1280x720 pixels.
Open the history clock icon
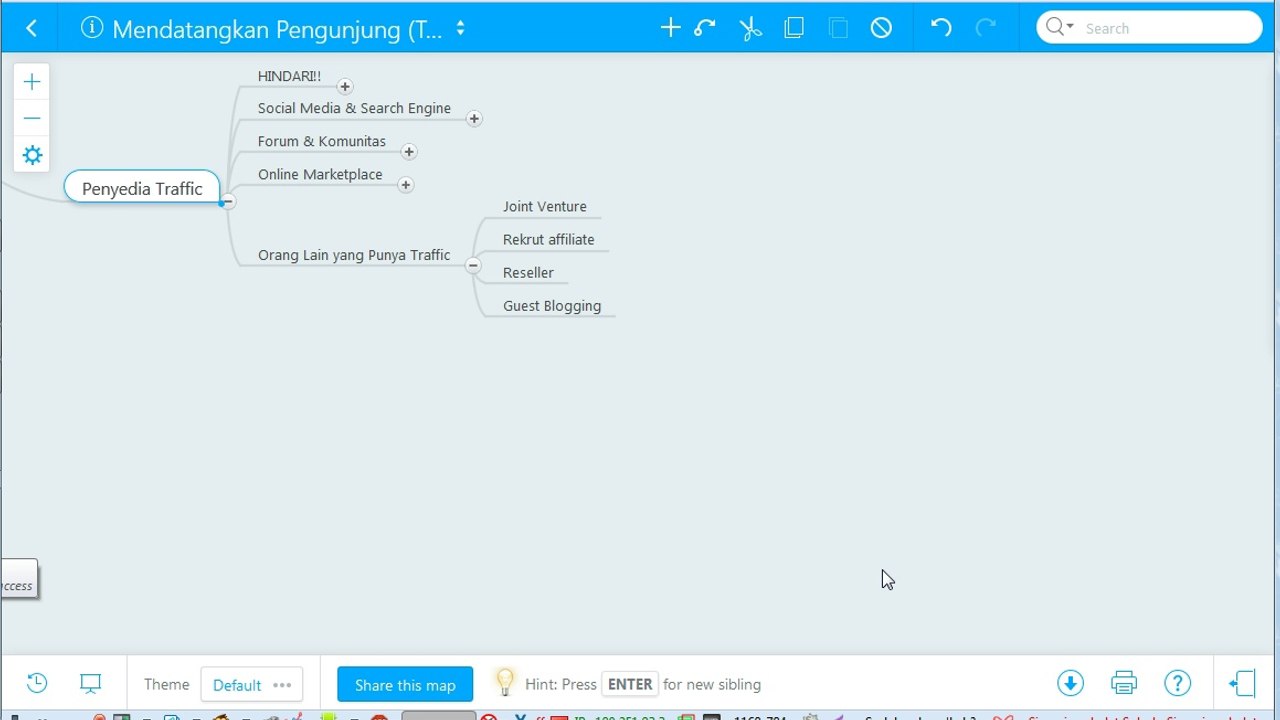(x=37, y=683)
